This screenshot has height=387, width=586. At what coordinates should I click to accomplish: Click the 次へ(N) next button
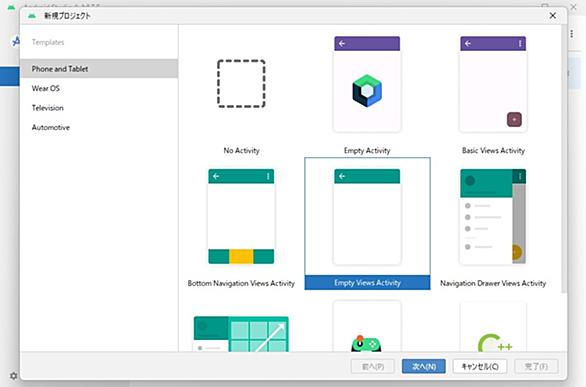tap(423, 366)
